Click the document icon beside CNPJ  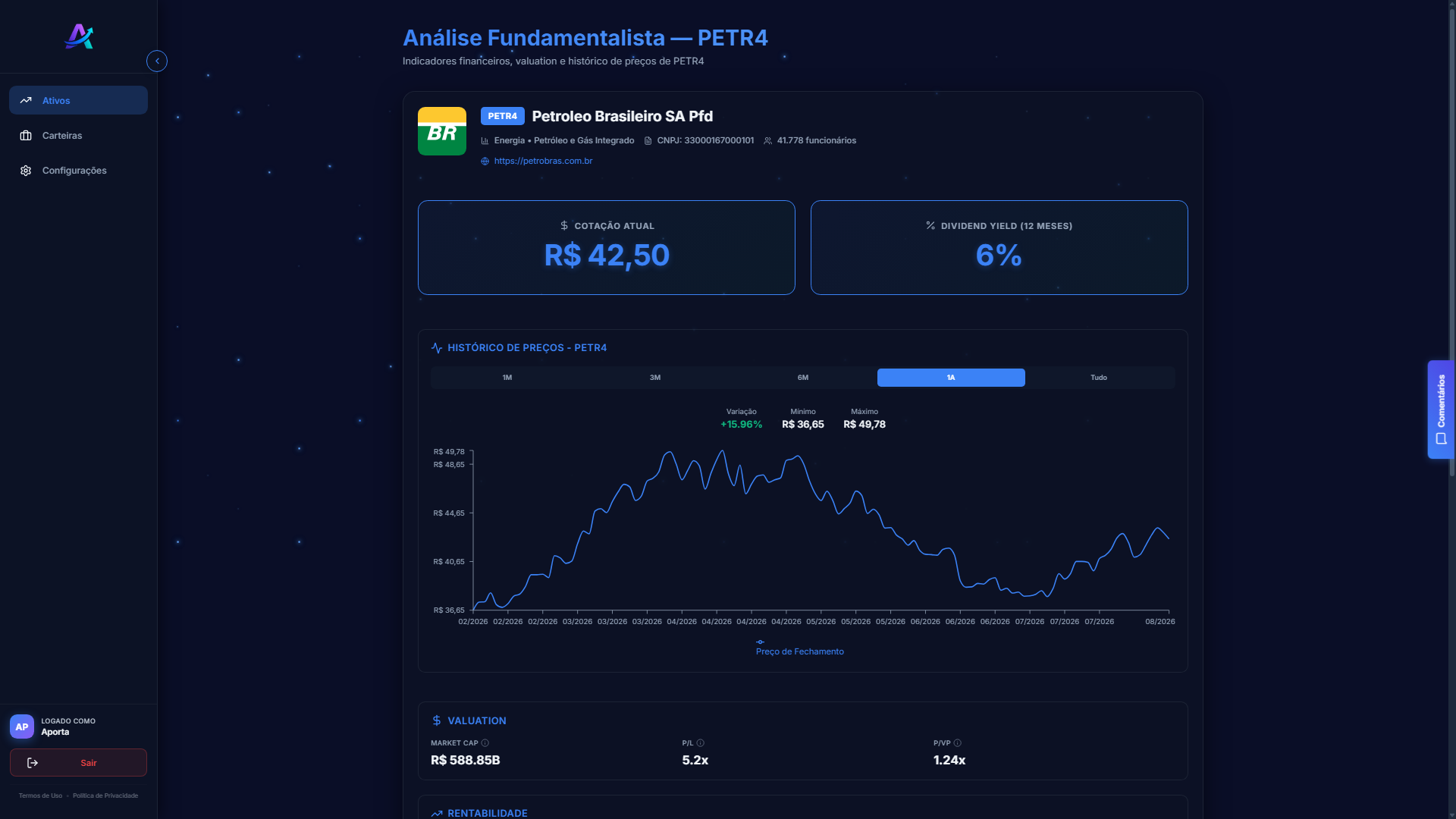click(x=648, y=141)
